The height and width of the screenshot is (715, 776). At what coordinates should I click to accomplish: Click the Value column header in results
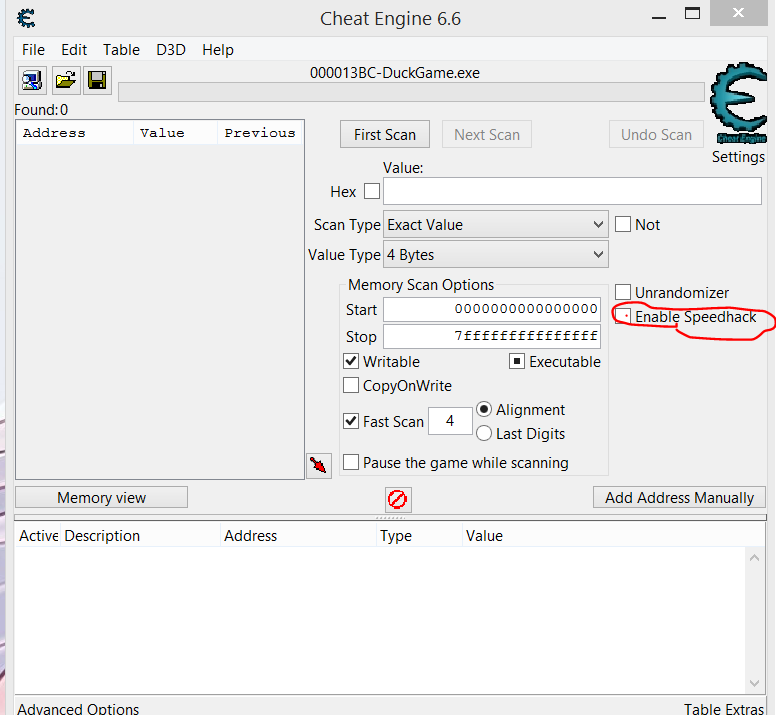tap(175, 133)
